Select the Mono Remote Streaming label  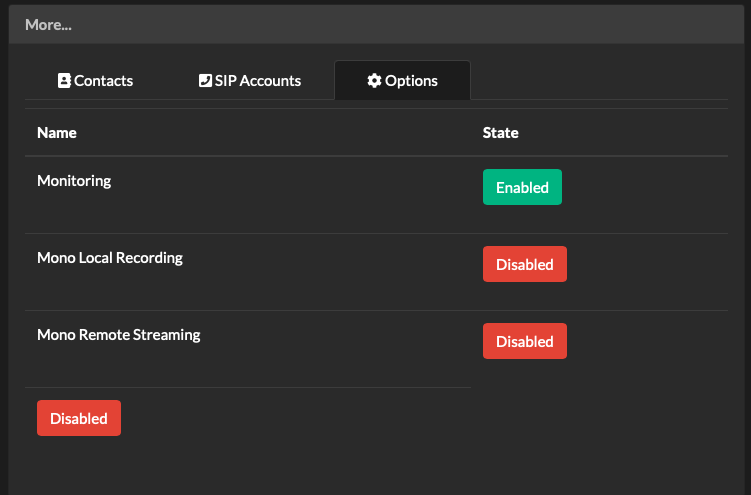(x=119, y=335)
